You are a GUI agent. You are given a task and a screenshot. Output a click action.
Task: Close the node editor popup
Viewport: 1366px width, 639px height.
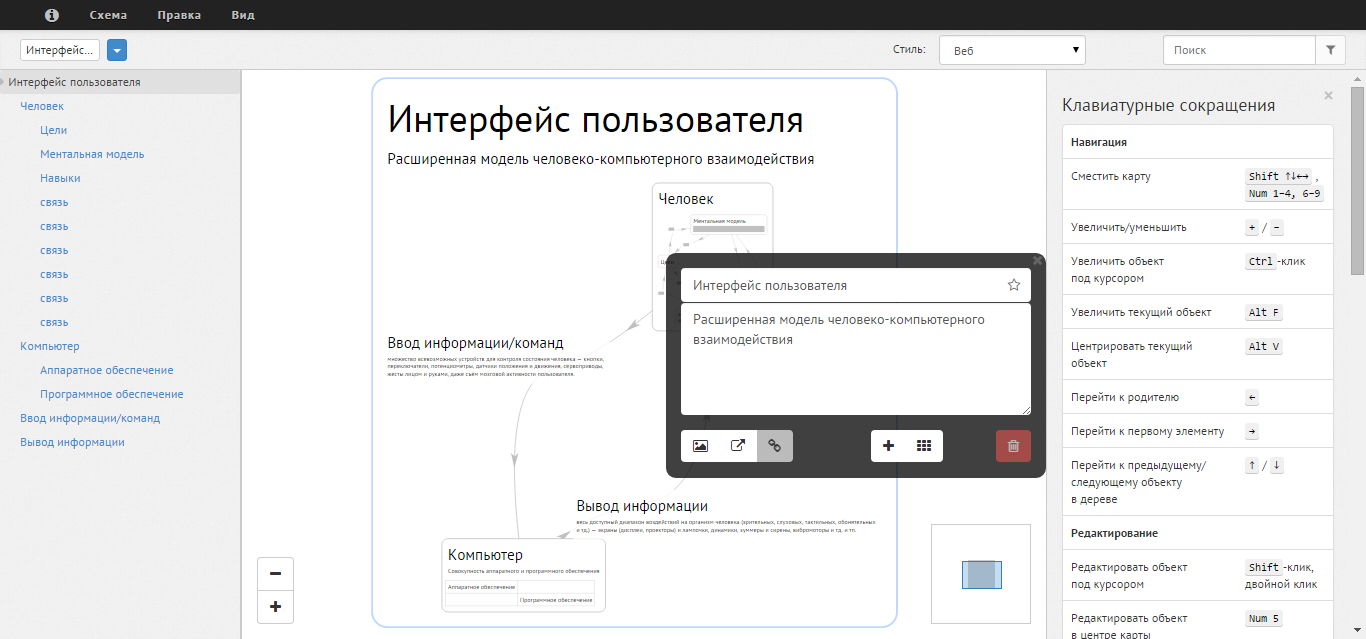1037,260
